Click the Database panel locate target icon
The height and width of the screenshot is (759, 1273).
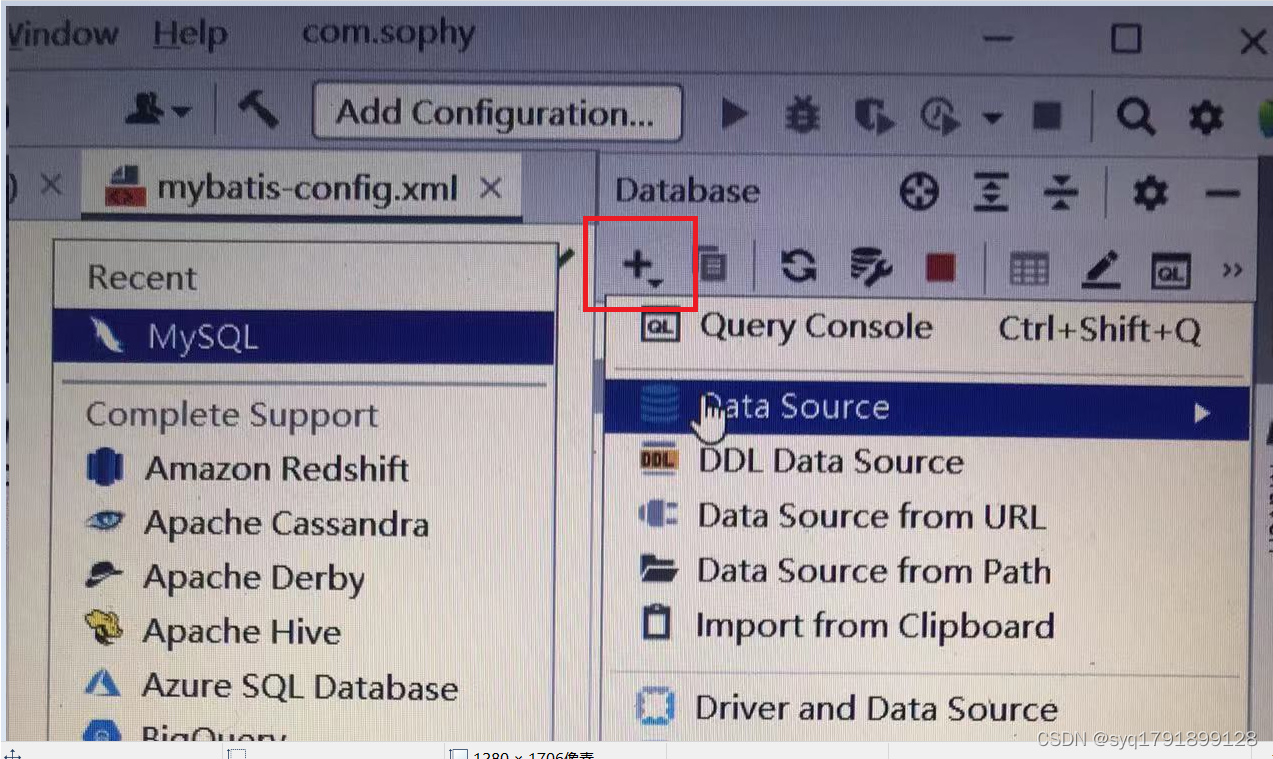tap(919, 191)
